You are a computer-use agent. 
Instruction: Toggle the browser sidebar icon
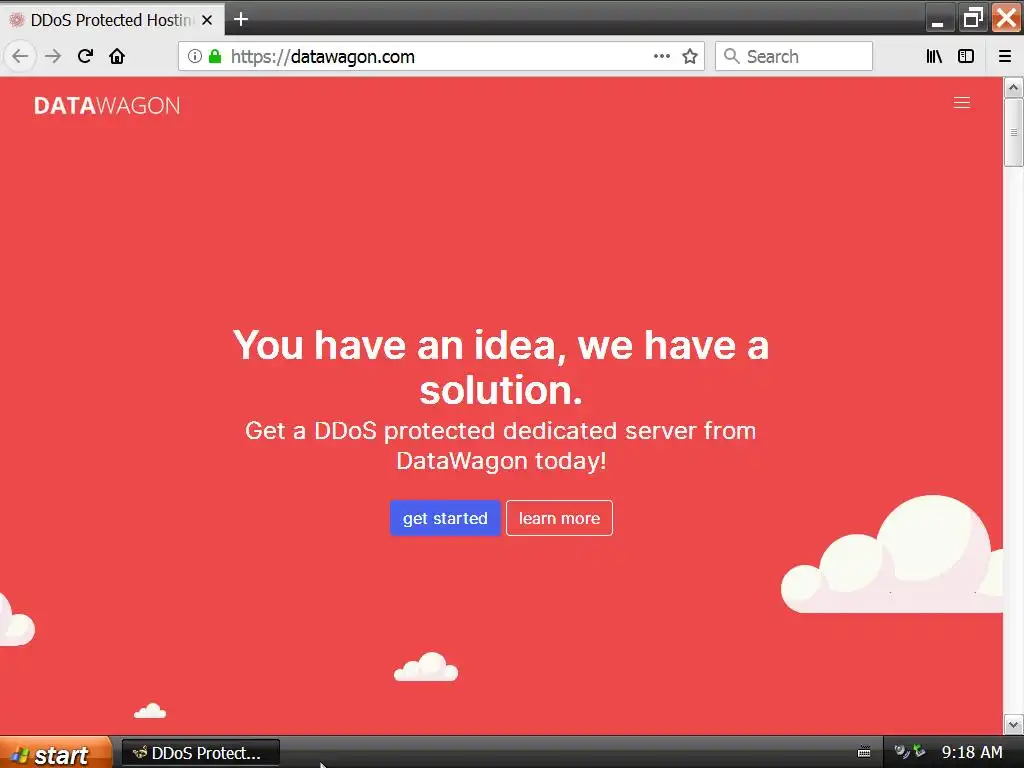click(x=966, y=56)
